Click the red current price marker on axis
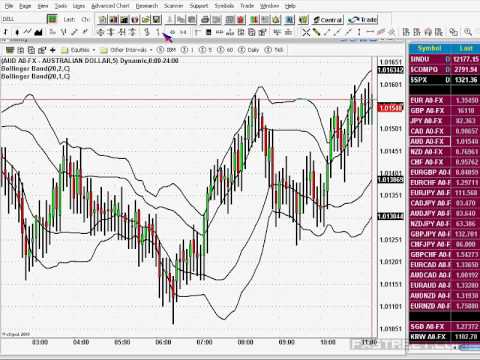The image size is (480, 360). [x=391, y=108]
